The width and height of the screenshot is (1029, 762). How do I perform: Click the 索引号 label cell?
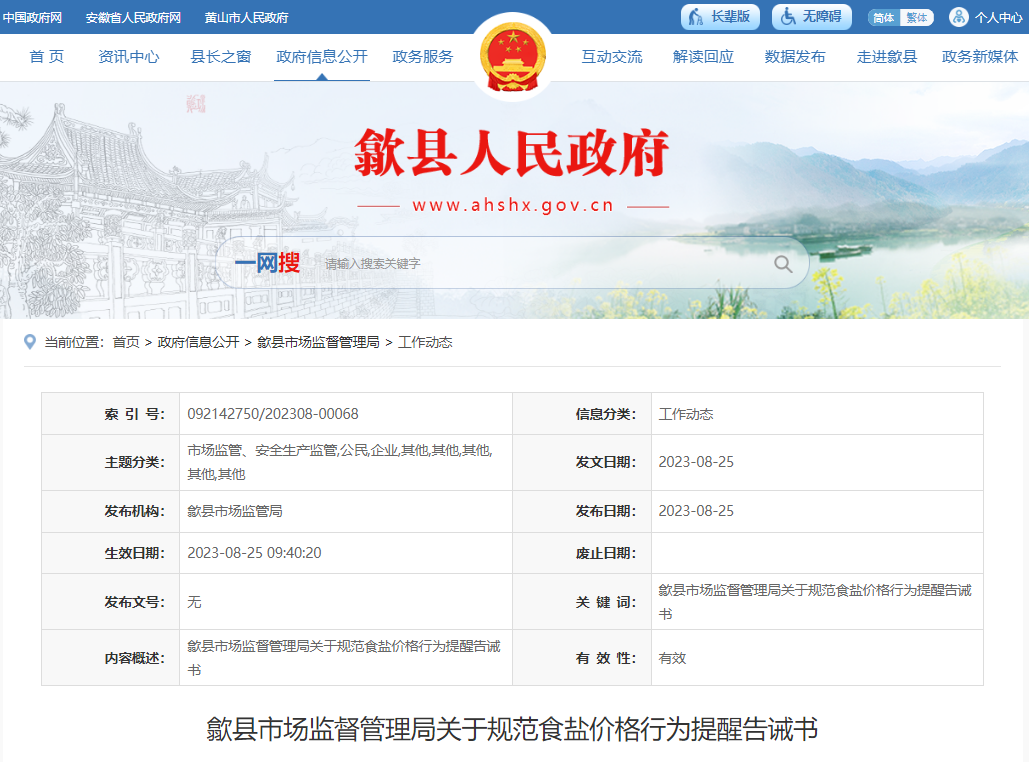[x=110, y=414]
